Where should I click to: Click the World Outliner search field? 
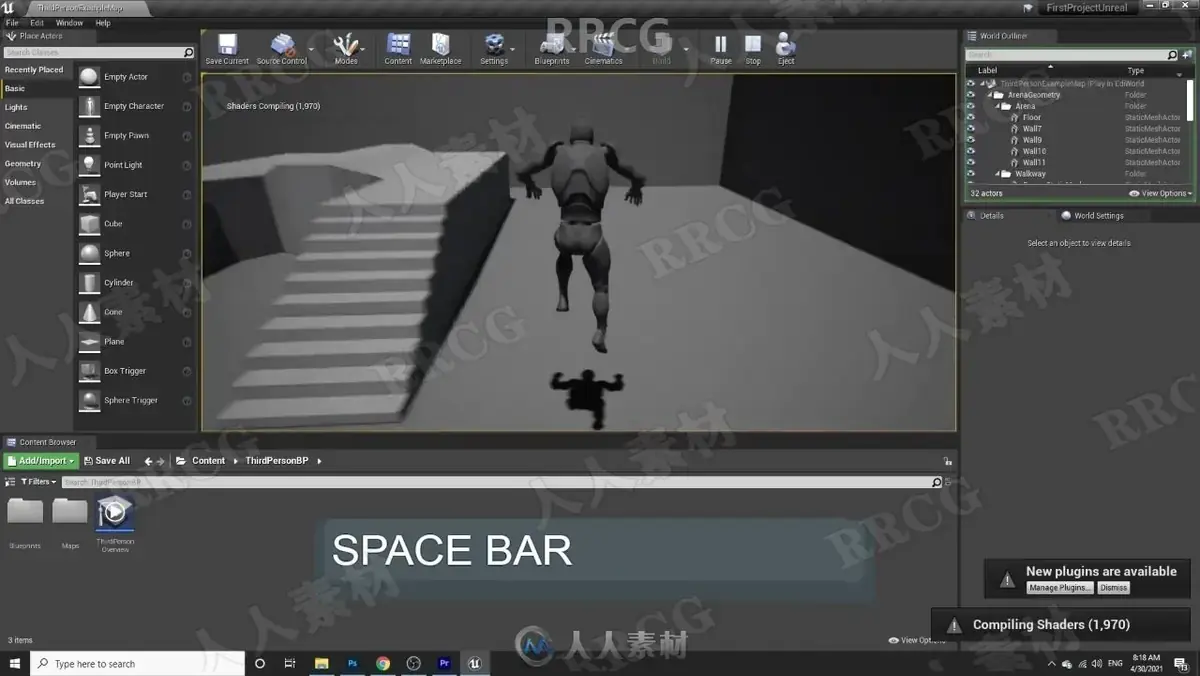click(1072, 54)
